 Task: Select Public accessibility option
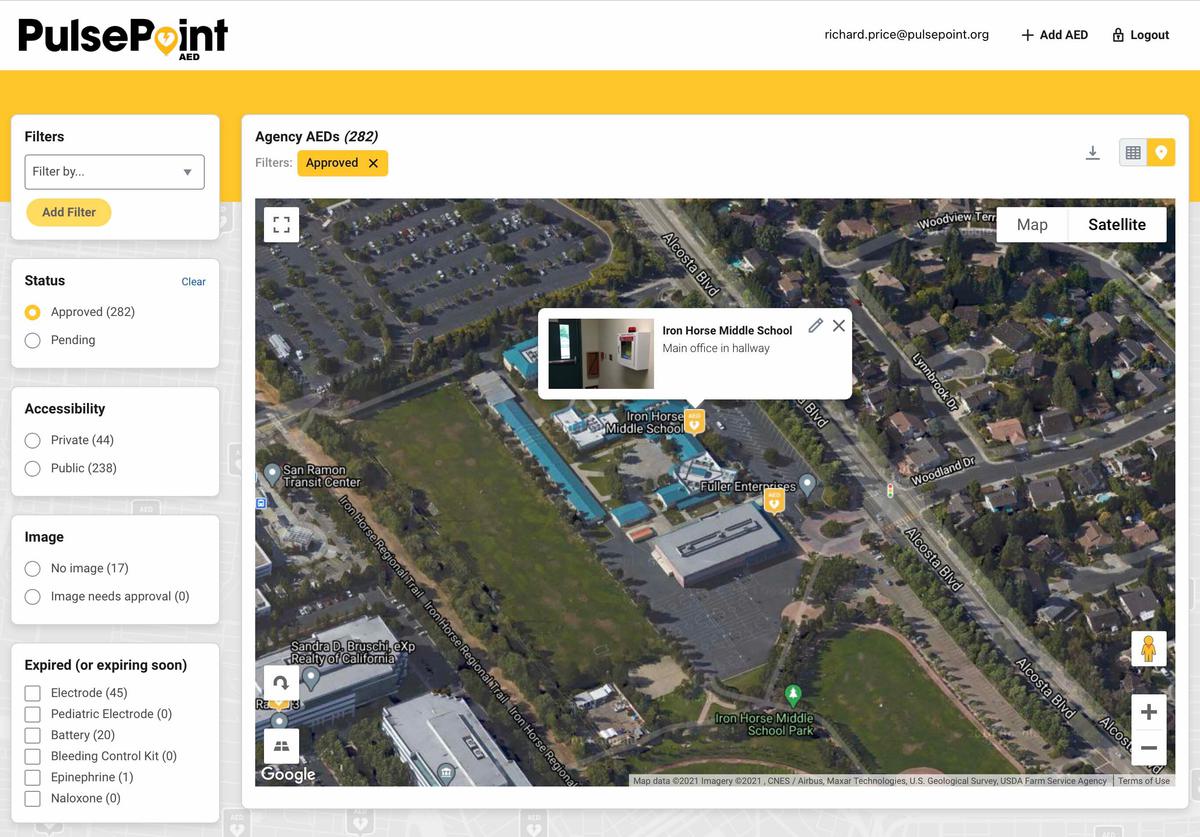(33, 468)
